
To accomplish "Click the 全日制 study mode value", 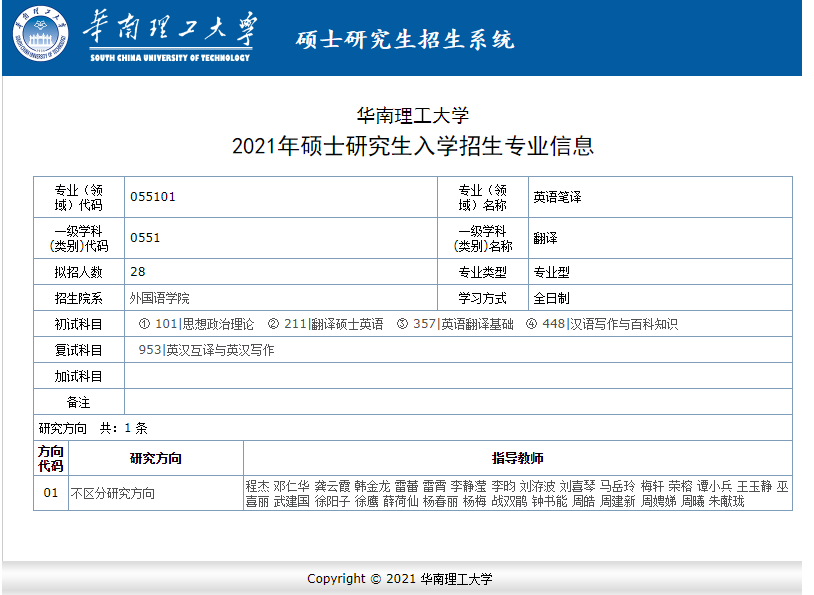I will (x=551, y=298).
